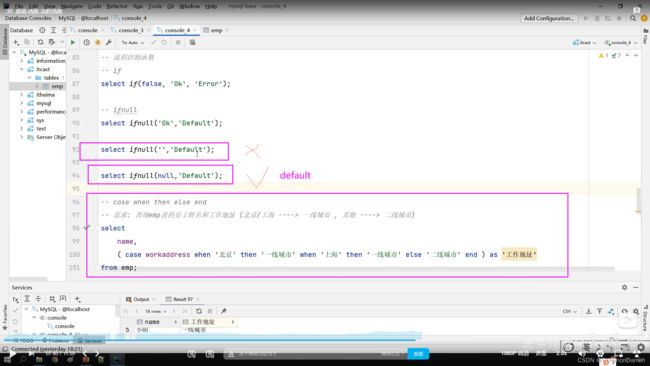The height and width of the screenshot is (366, 650).
Task: Refresh the database tree
Action: 40,42
